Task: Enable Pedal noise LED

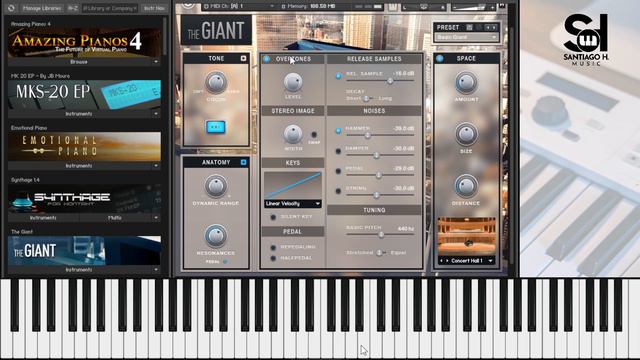Action: click(x=338, y=171)
